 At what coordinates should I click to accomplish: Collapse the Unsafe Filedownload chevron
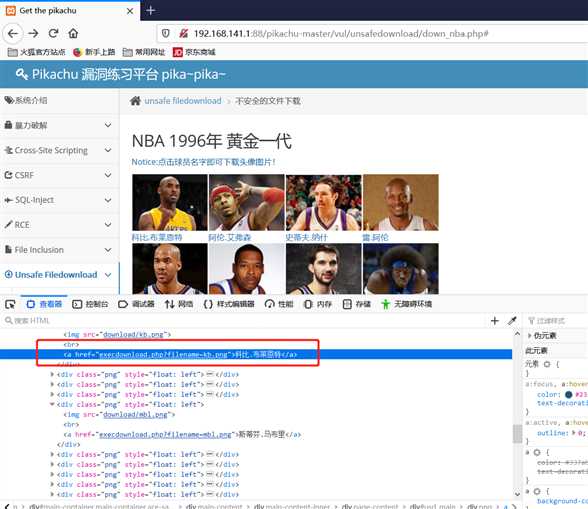pos(108,275)
